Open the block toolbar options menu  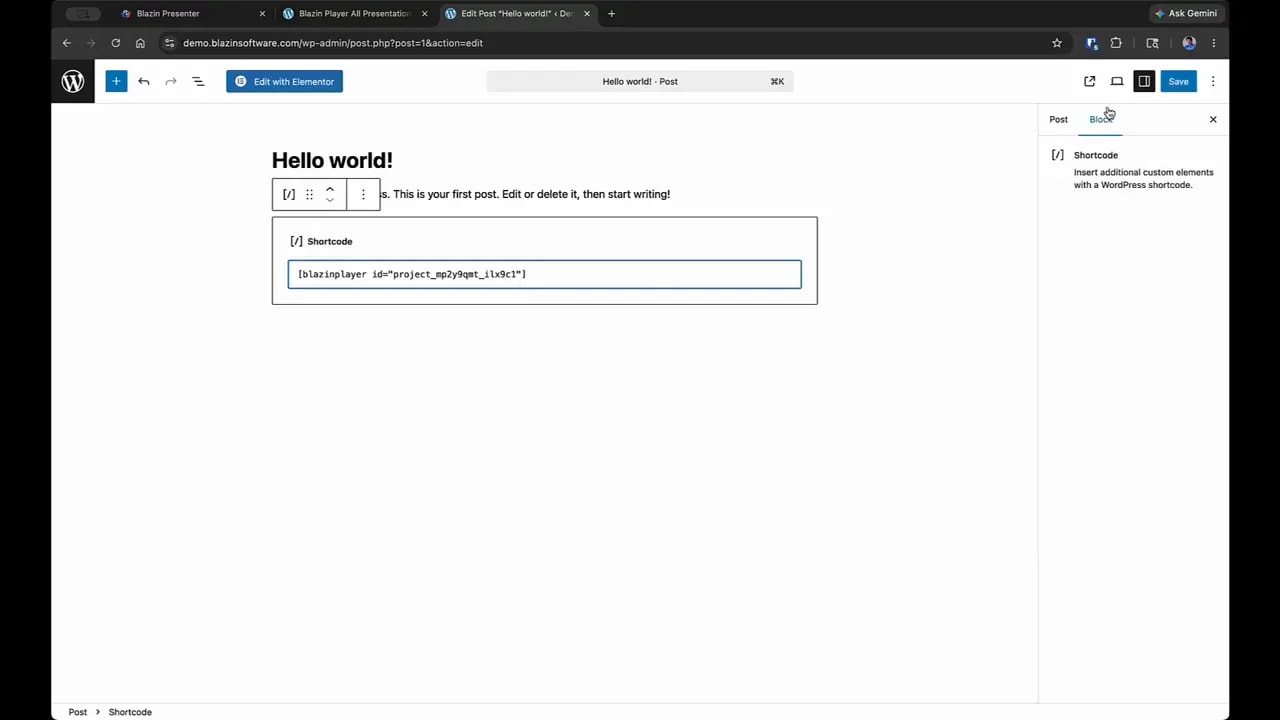[363, 194]
